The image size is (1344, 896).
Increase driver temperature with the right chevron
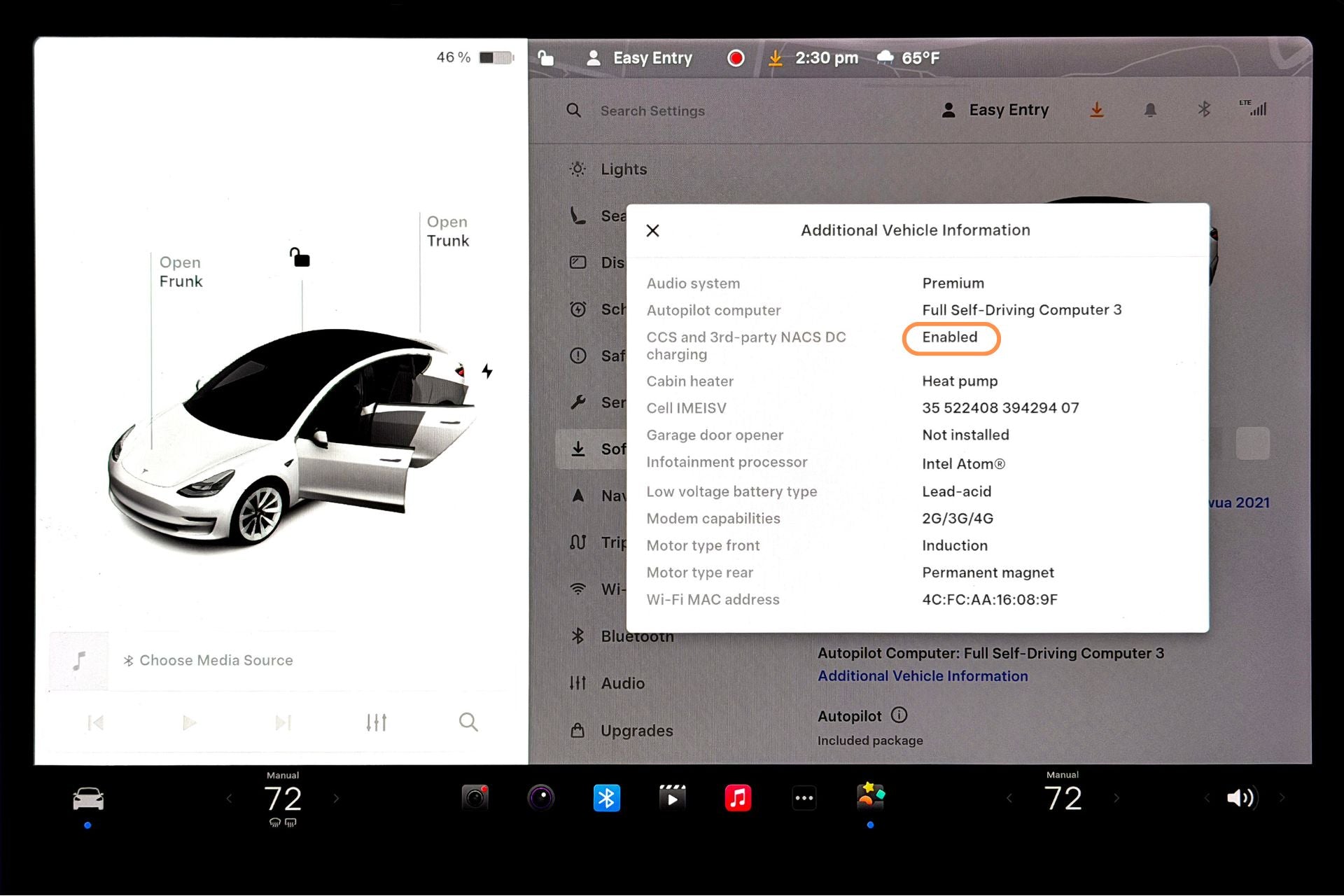pyautogui.click(x=336, y=797)
